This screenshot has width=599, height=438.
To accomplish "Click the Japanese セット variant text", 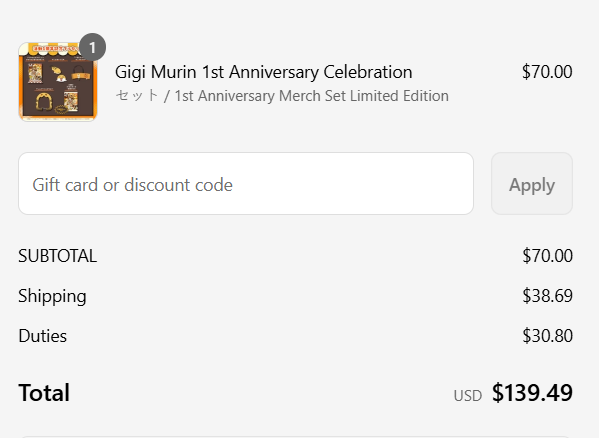I will coord(137,95).
